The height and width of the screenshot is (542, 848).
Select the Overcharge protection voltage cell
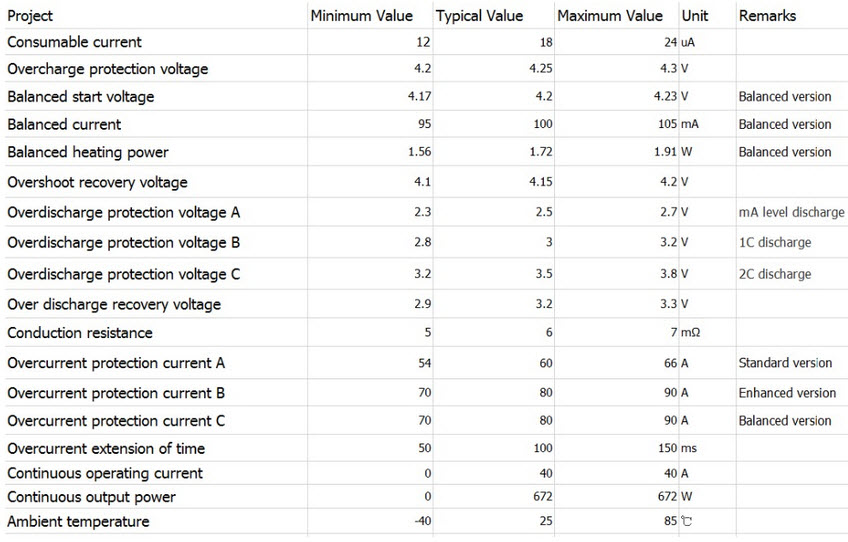[107, 70]
